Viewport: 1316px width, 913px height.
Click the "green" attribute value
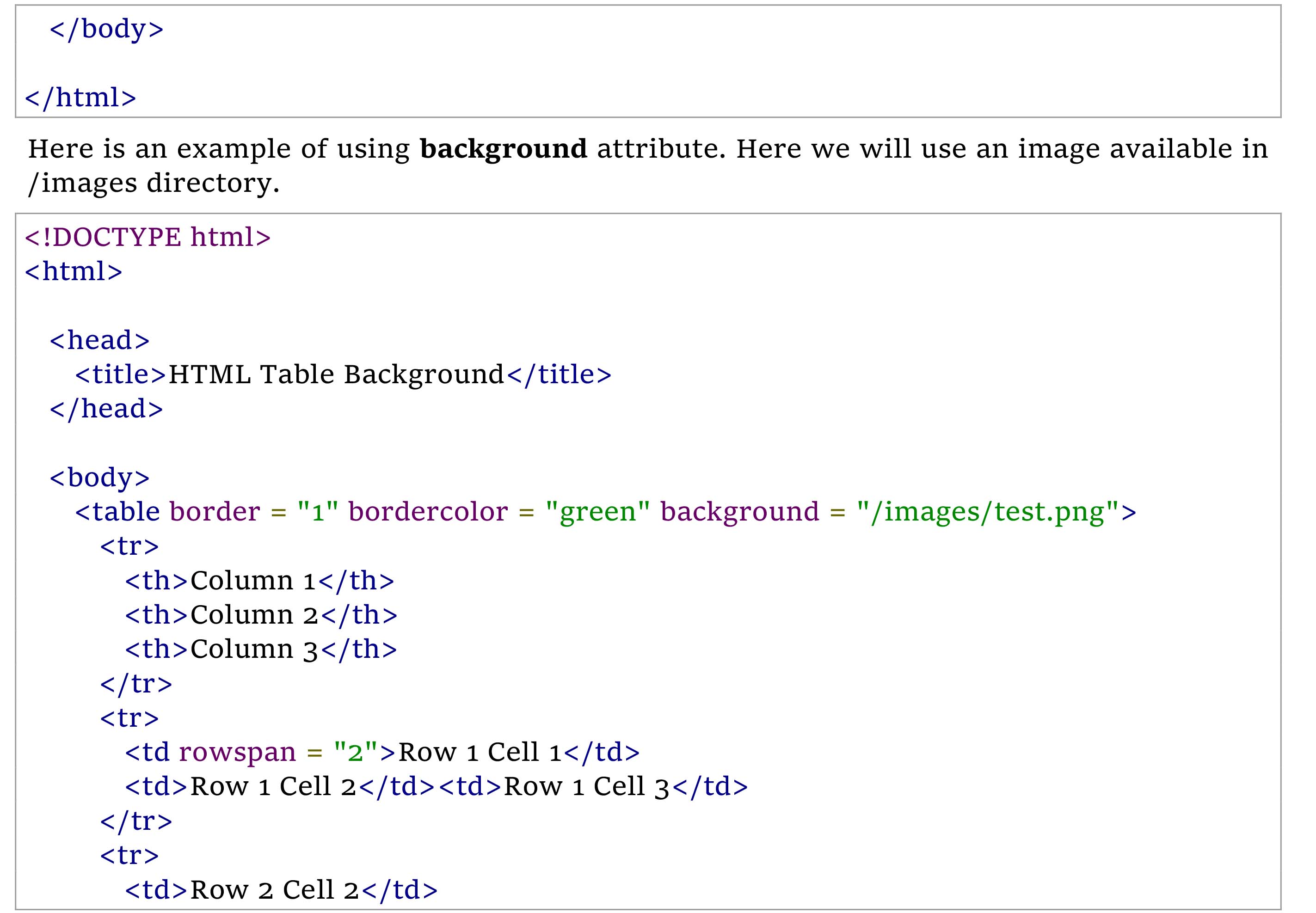(x=598, y=511)
